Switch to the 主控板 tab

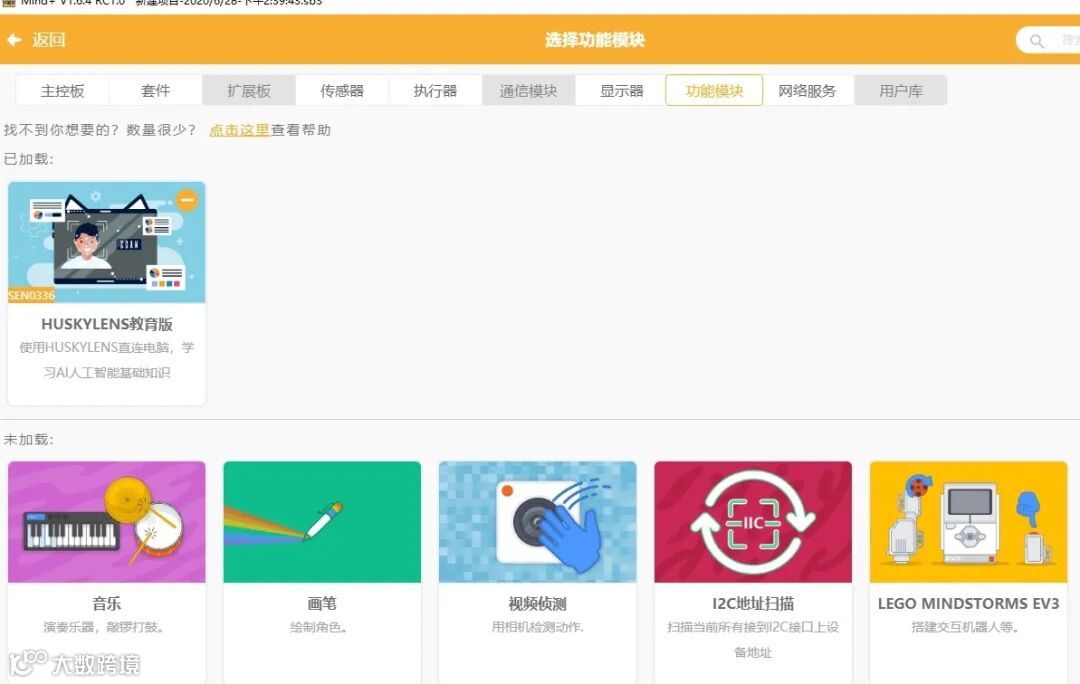click(62, 90)
